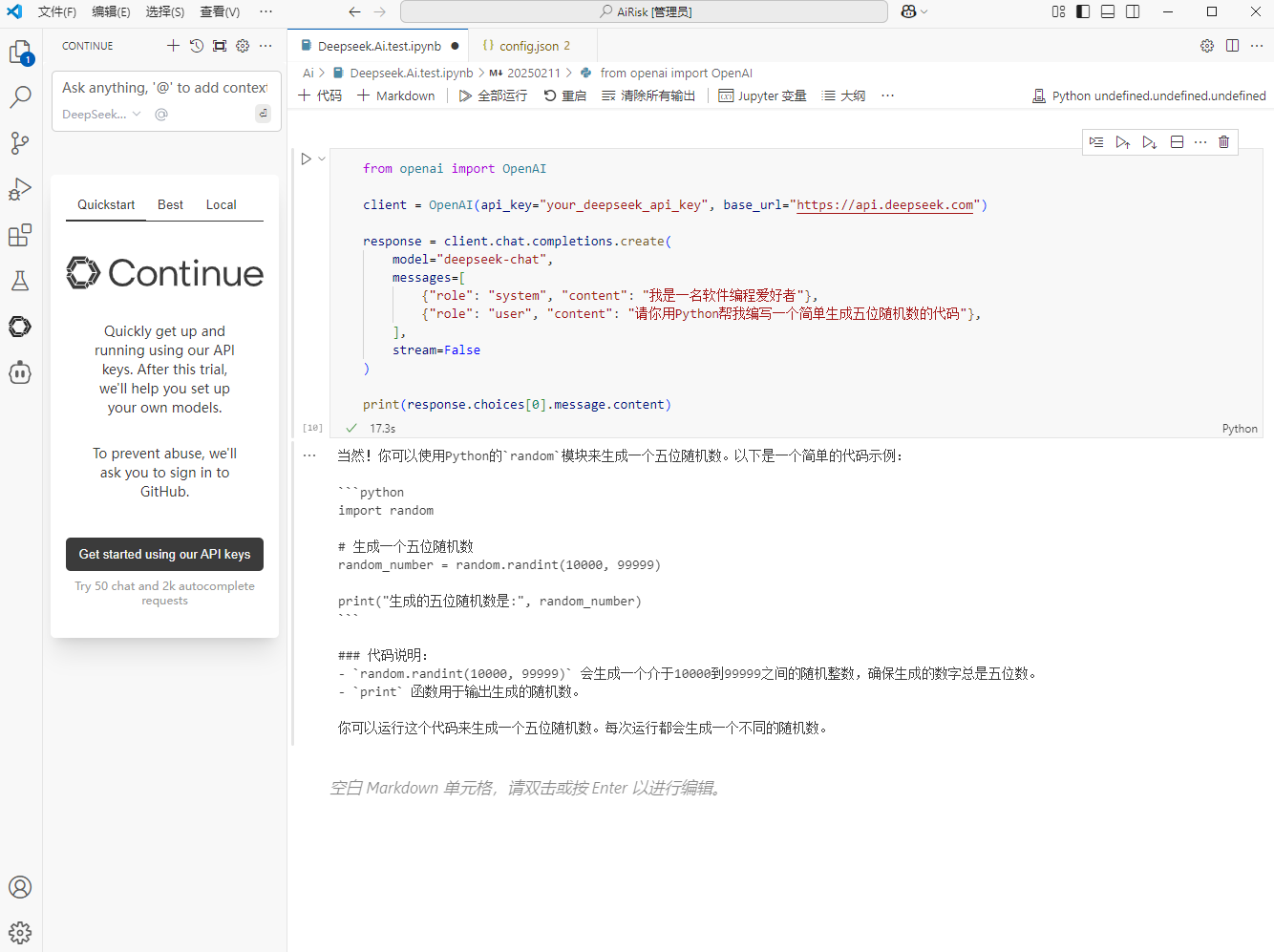Open editor title more actions ellipsis
Viewport: 1274px width, 952px height.
click(1257, 46)
